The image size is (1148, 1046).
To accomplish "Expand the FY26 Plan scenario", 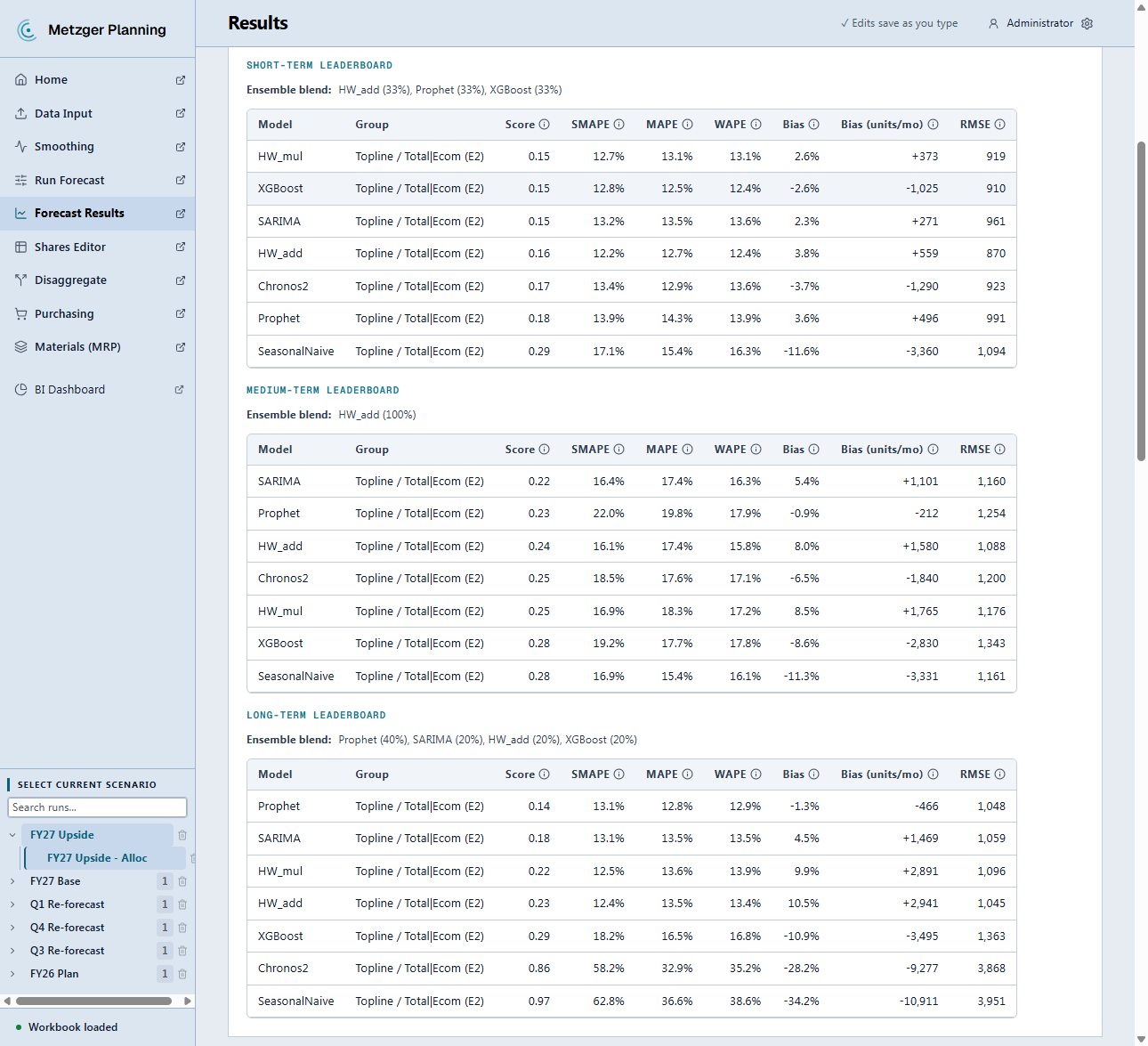I will 12,974.
